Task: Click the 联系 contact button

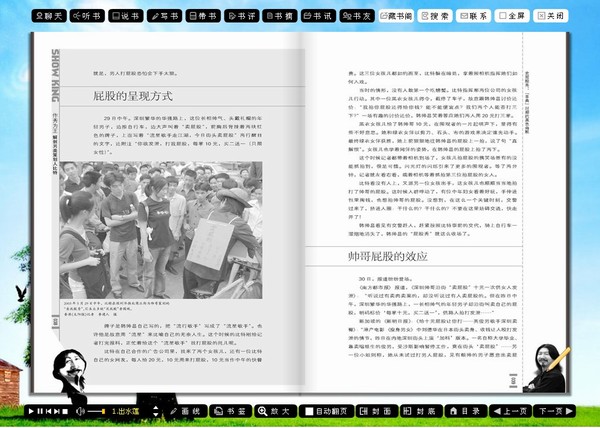Action: (474, 16)
